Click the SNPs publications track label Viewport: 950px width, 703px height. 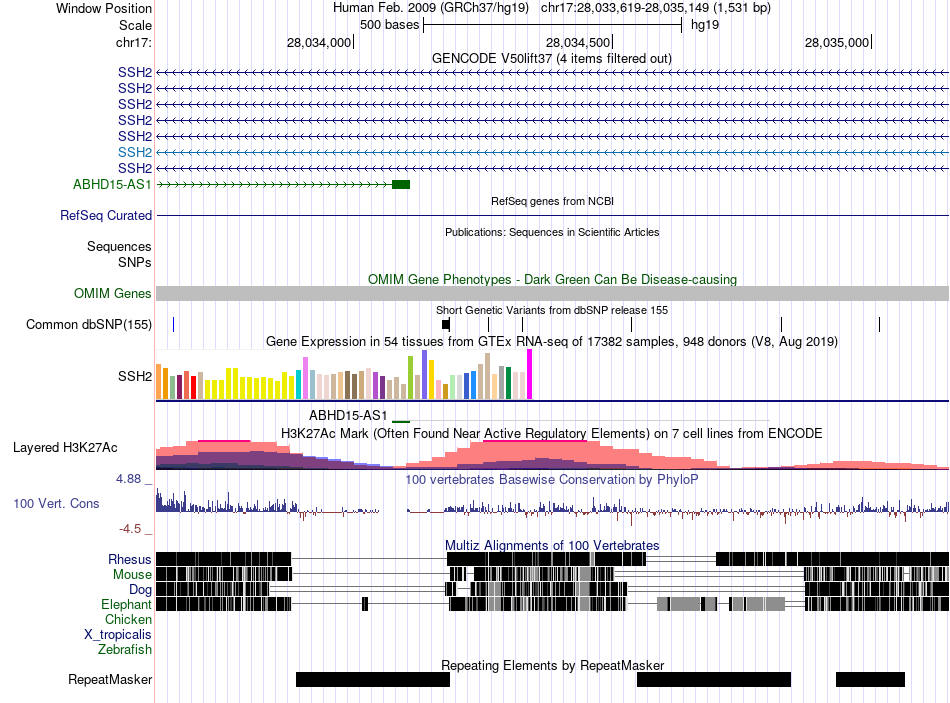(x=135, y=262)
